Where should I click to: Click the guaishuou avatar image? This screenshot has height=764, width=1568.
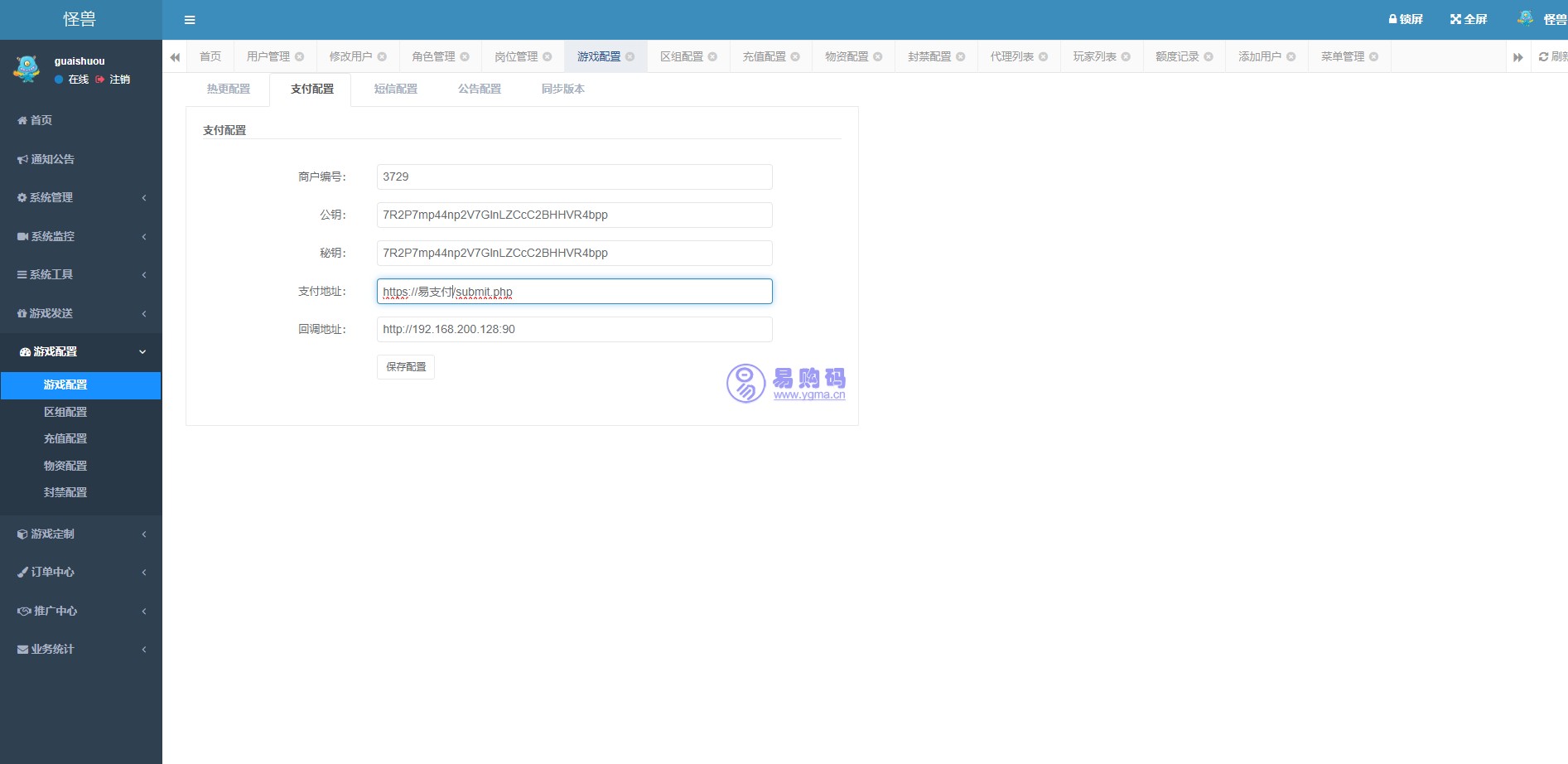[27, 69]
